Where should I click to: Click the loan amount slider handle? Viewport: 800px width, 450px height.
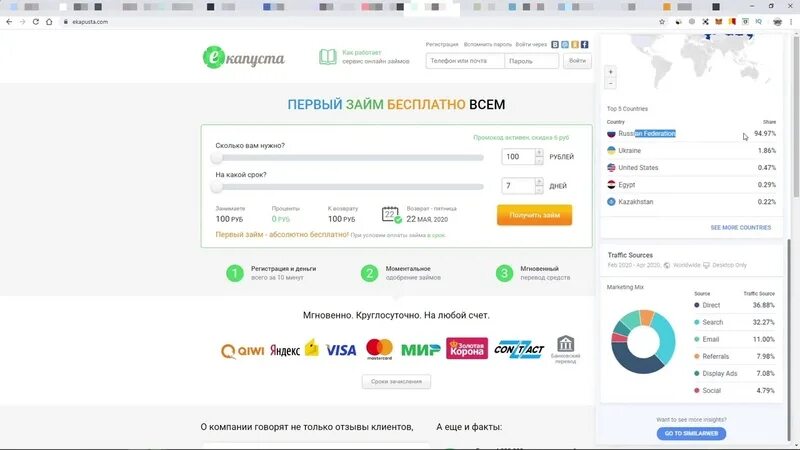tap(217, 158)
